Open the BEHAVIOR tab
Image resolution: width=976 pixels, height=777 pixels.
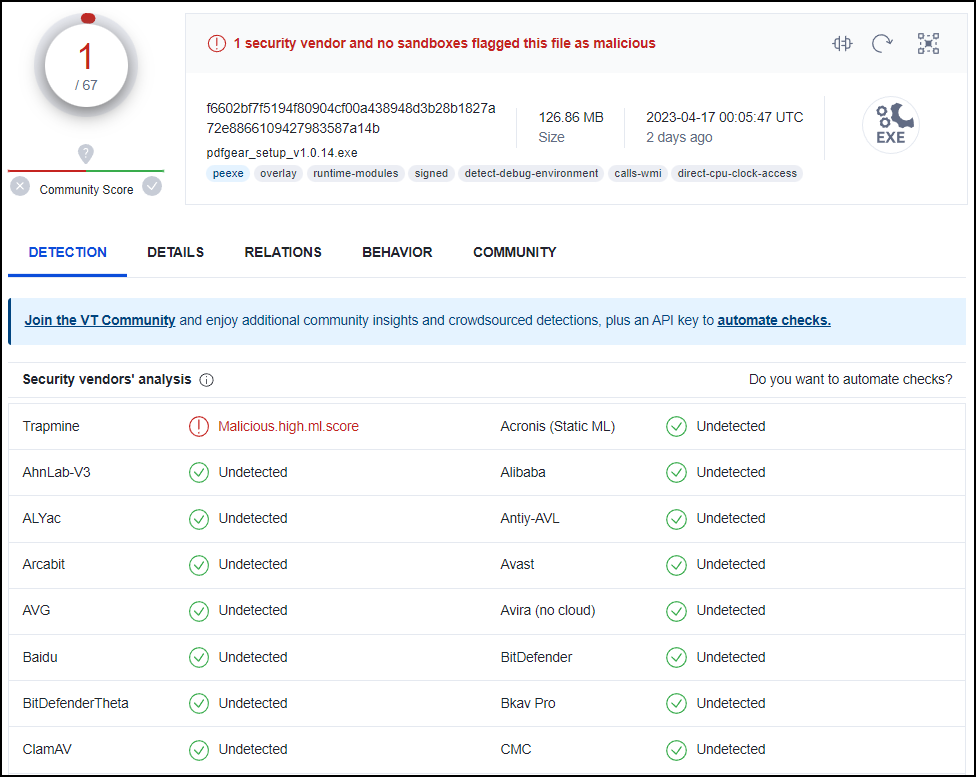397,252
